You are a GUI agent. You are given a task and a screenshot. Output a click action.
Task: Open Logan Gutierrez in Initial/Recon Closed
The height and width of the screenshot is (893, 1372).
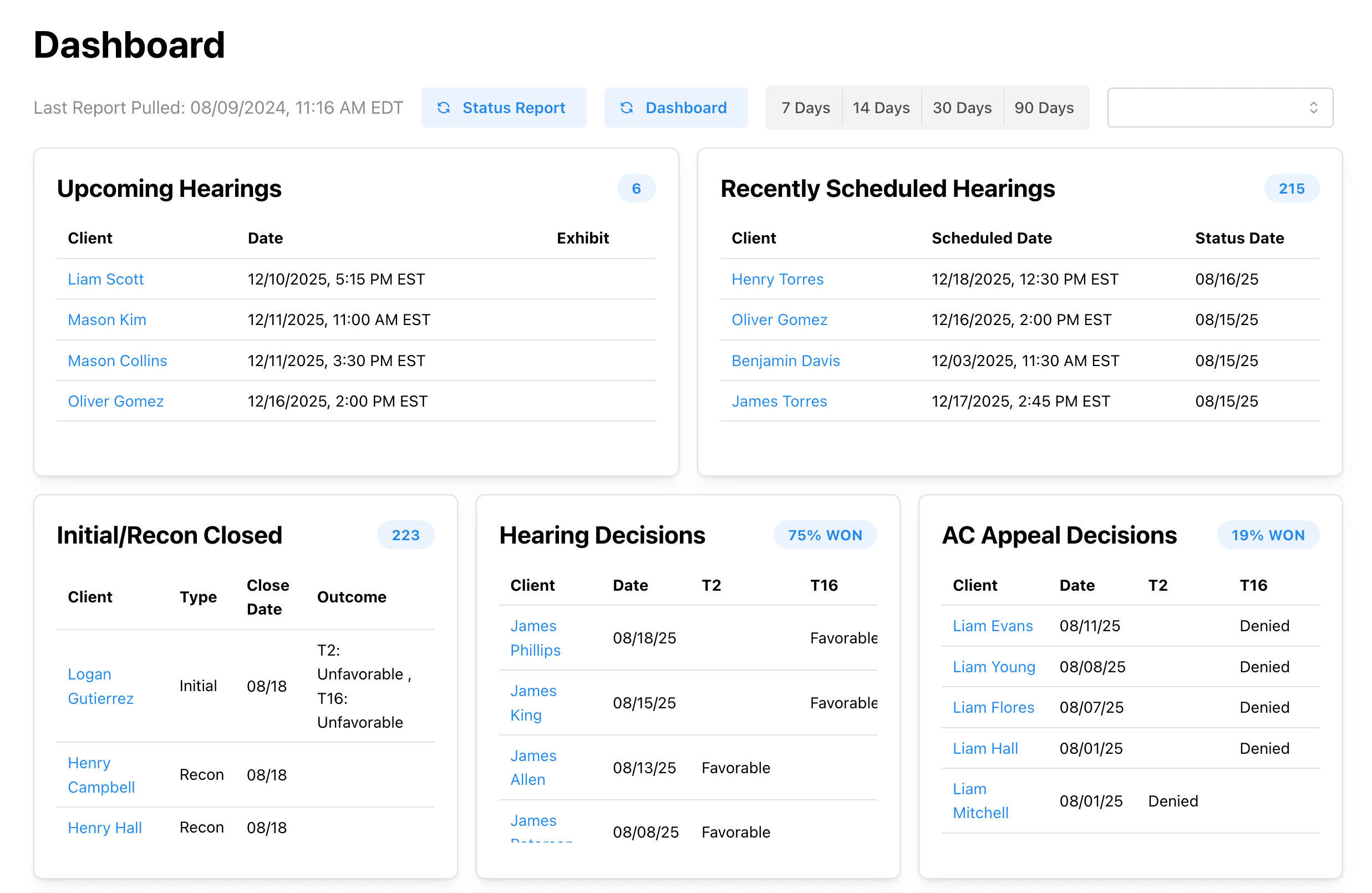100,686
